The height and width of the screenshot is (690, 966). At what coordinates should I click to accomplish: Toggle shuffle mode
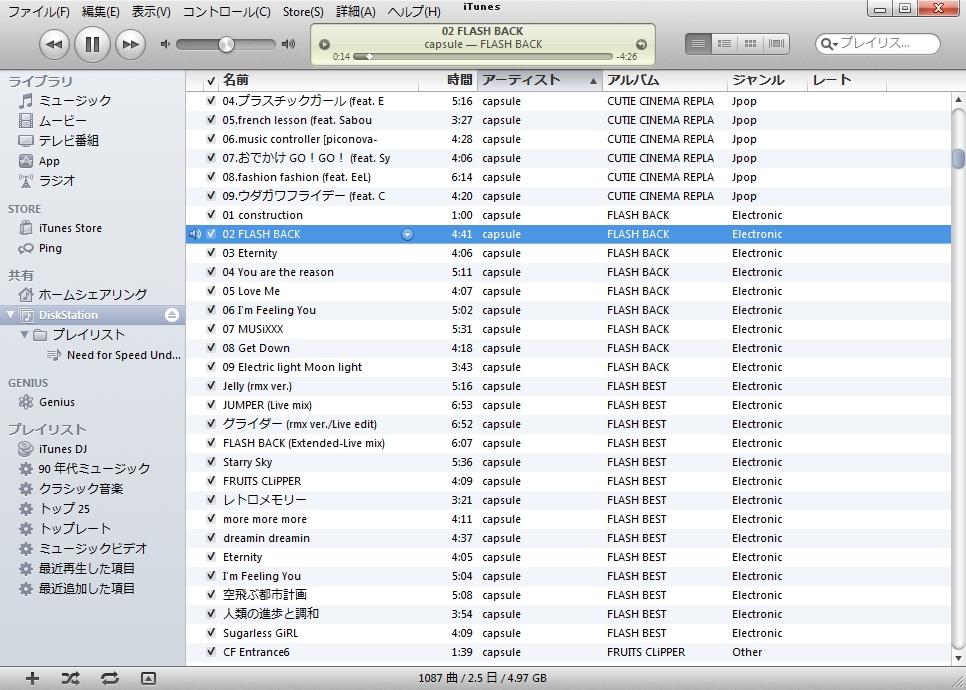click(x=70, y=678)
